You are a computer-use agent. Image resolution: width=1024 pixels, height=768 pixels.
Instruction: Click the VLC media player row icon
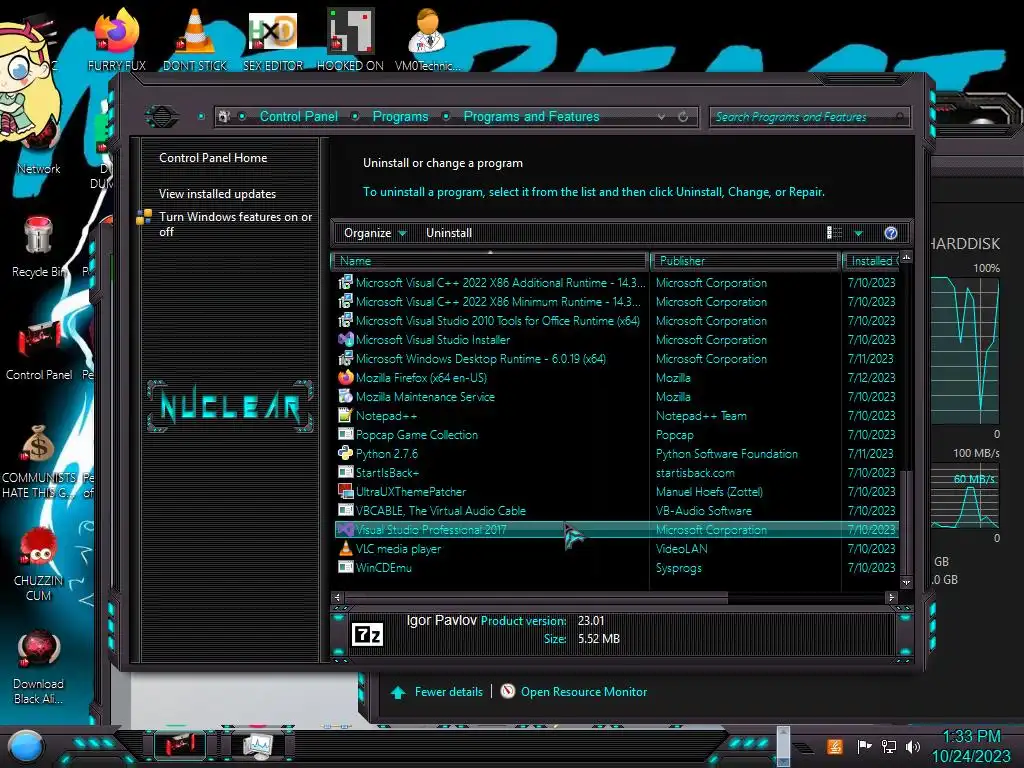click(x=345, y=549)
